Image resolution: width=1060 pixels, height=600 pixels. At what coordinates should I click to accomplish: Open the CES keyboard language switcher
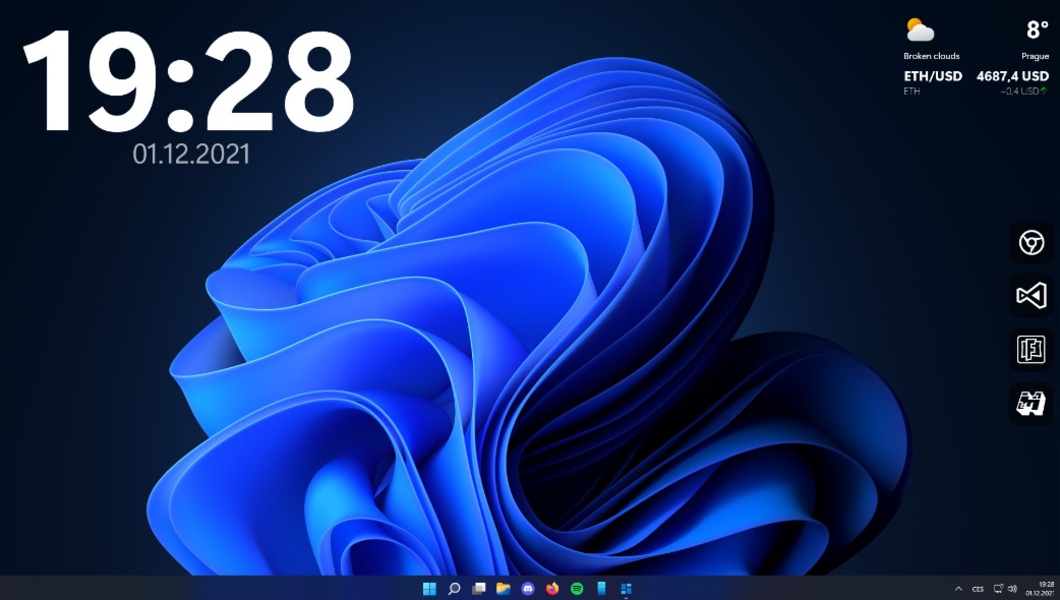pyautogui.click(x=978, y=589)
